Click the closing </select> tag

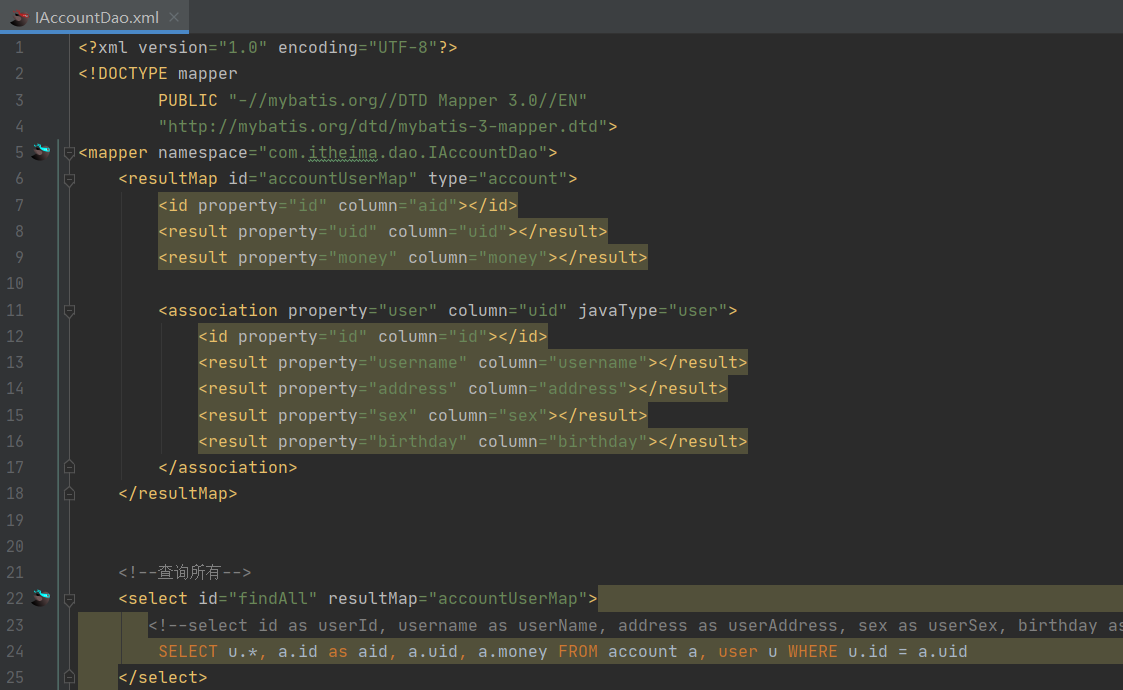163,677
